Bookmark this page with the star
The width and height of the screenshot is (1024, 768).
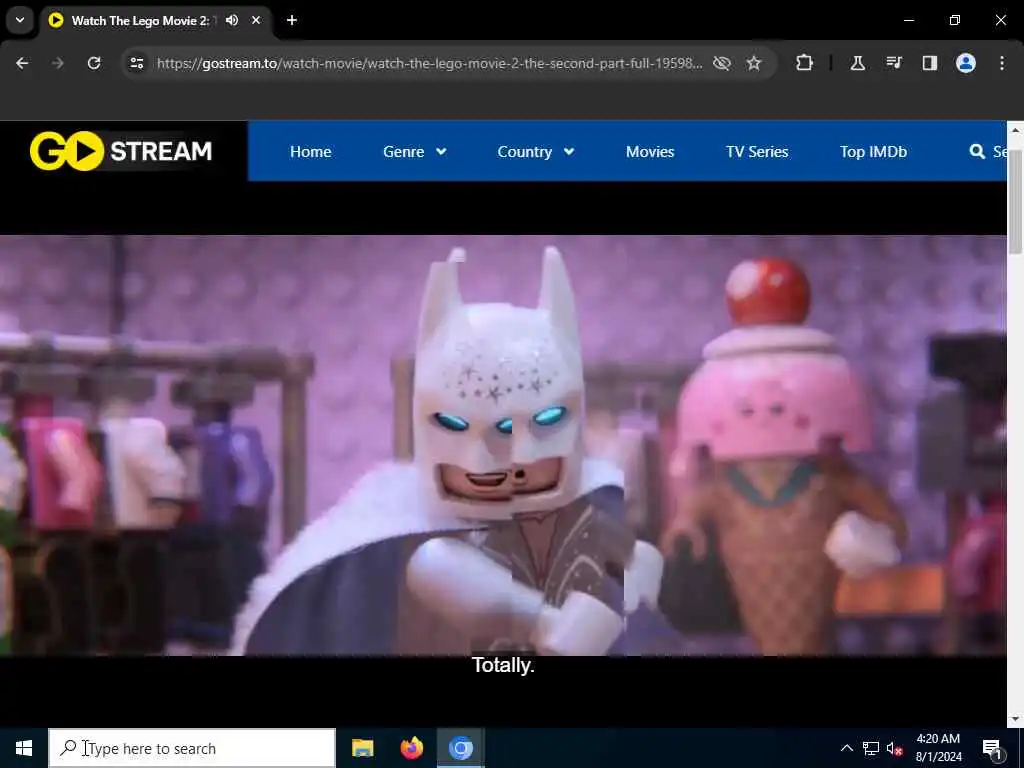click(x=754, y=63)
